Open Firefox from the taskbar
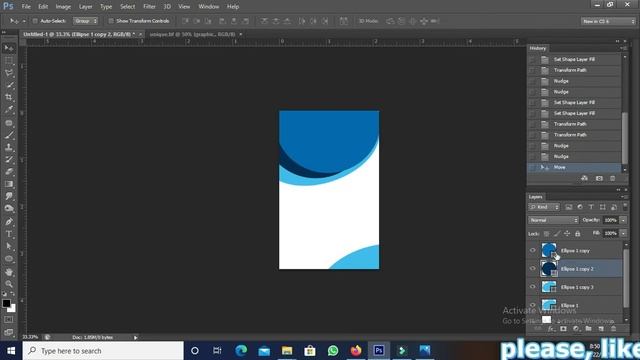The height and width of the screenshot is (360, 640). [x=356, y=351]
